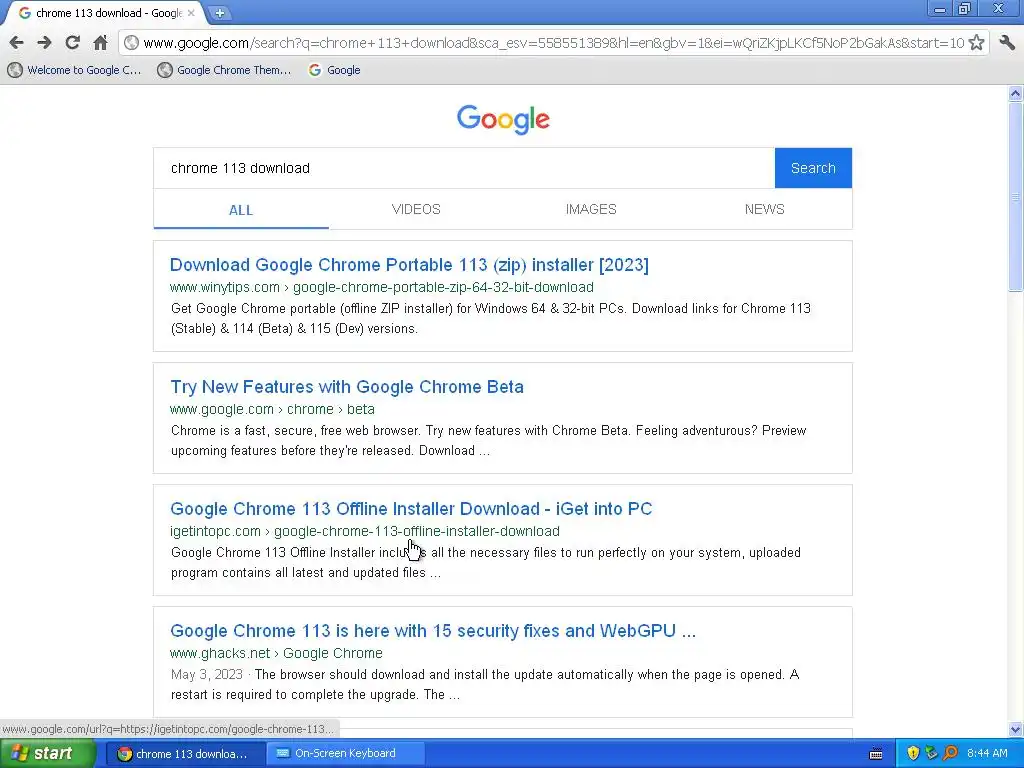Image resolution: width=1024 pixels, height=768 pixels.
Task: Click the safely remove hardware tray icon
Action: [931, 754]
